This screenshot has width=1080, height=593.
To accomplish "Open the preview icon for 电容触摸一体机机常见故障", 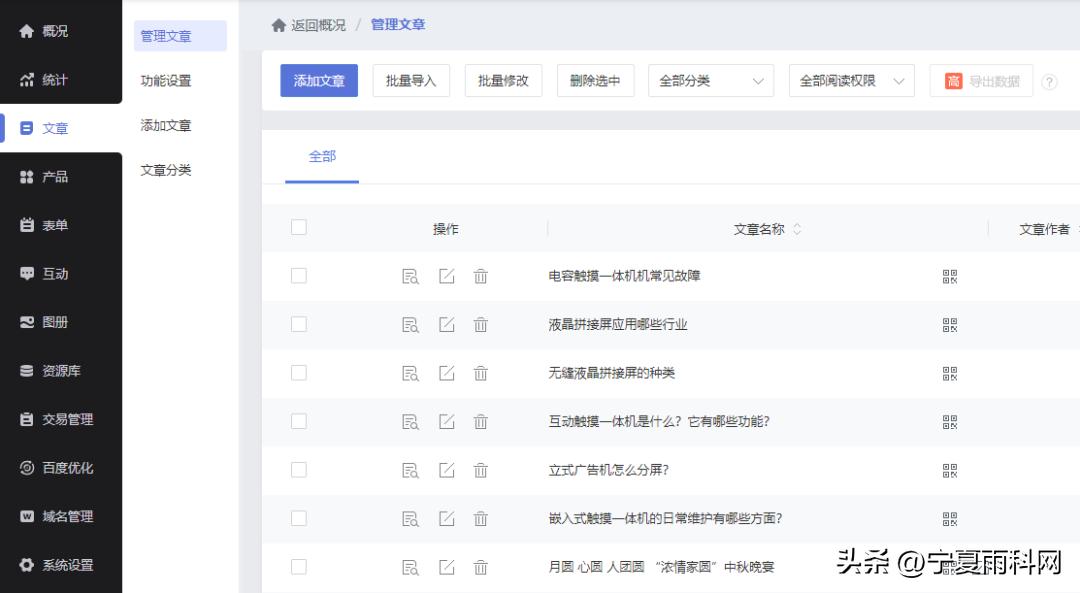I will click(x=410, y=276).
